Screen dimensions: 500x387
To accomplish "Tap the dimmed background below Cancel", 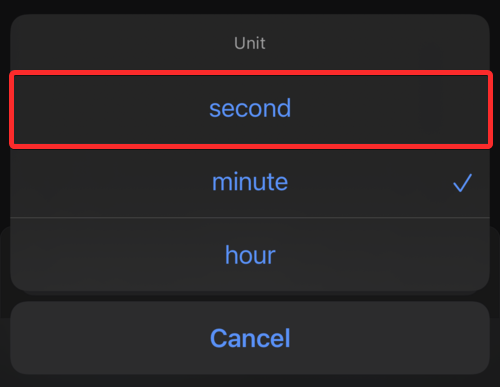I will (x=250, y=381).
